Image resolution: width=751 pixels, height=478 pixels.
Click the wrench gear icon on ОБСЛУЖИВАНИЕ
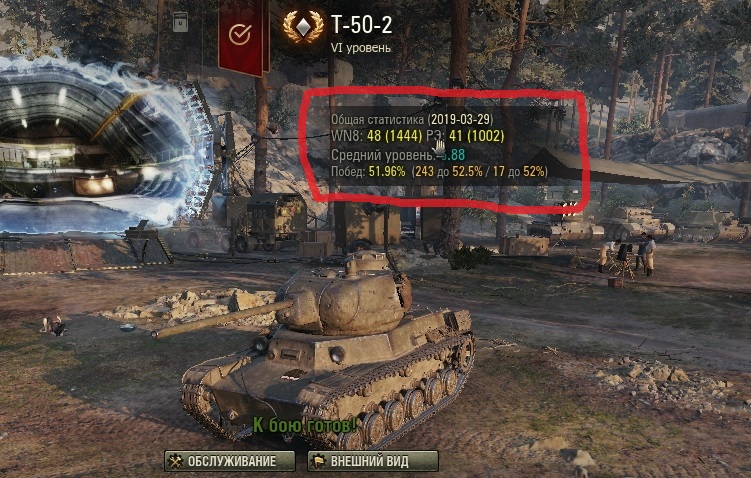pos(176,461)
